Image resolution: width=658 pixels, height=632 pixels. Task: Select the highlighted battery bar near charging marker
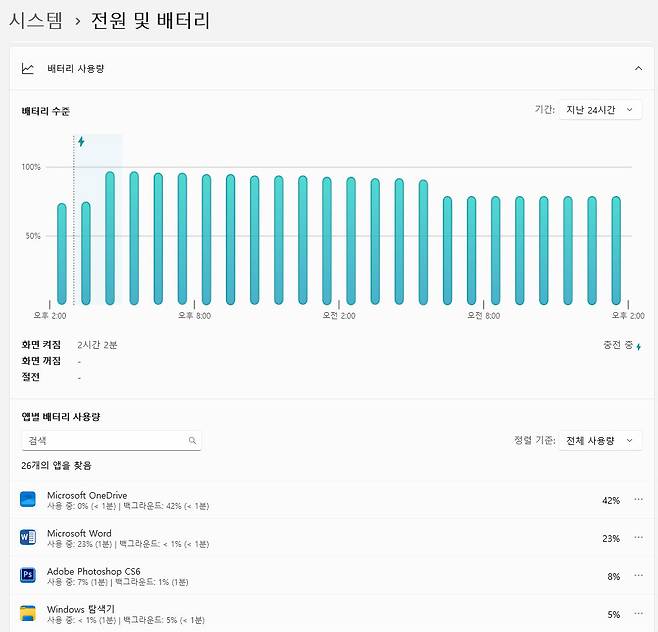pyautogui.click(x=86, y=253)
